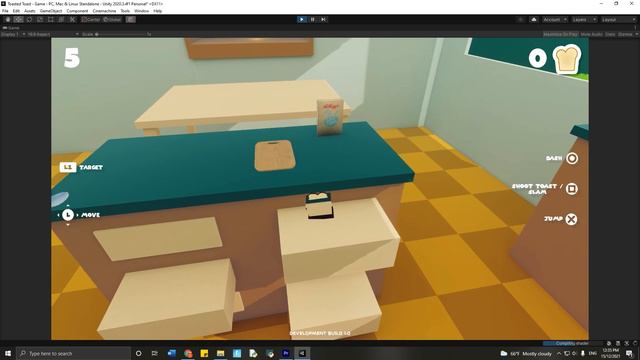Open File Explorer from the taskbar
The height and width of the screenshot is (360, 640).
pyautogui.click(x=220, y=353)
